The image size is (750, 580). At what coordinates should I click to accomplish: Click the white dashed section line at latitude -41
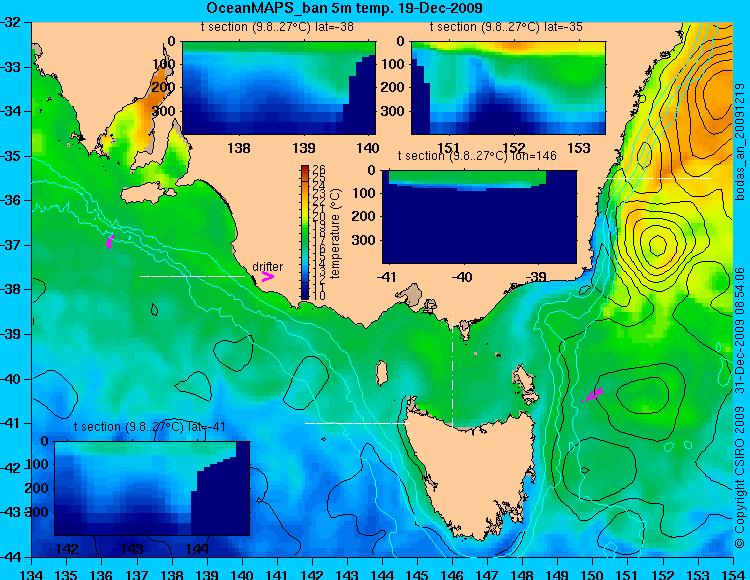pos(357,423)
